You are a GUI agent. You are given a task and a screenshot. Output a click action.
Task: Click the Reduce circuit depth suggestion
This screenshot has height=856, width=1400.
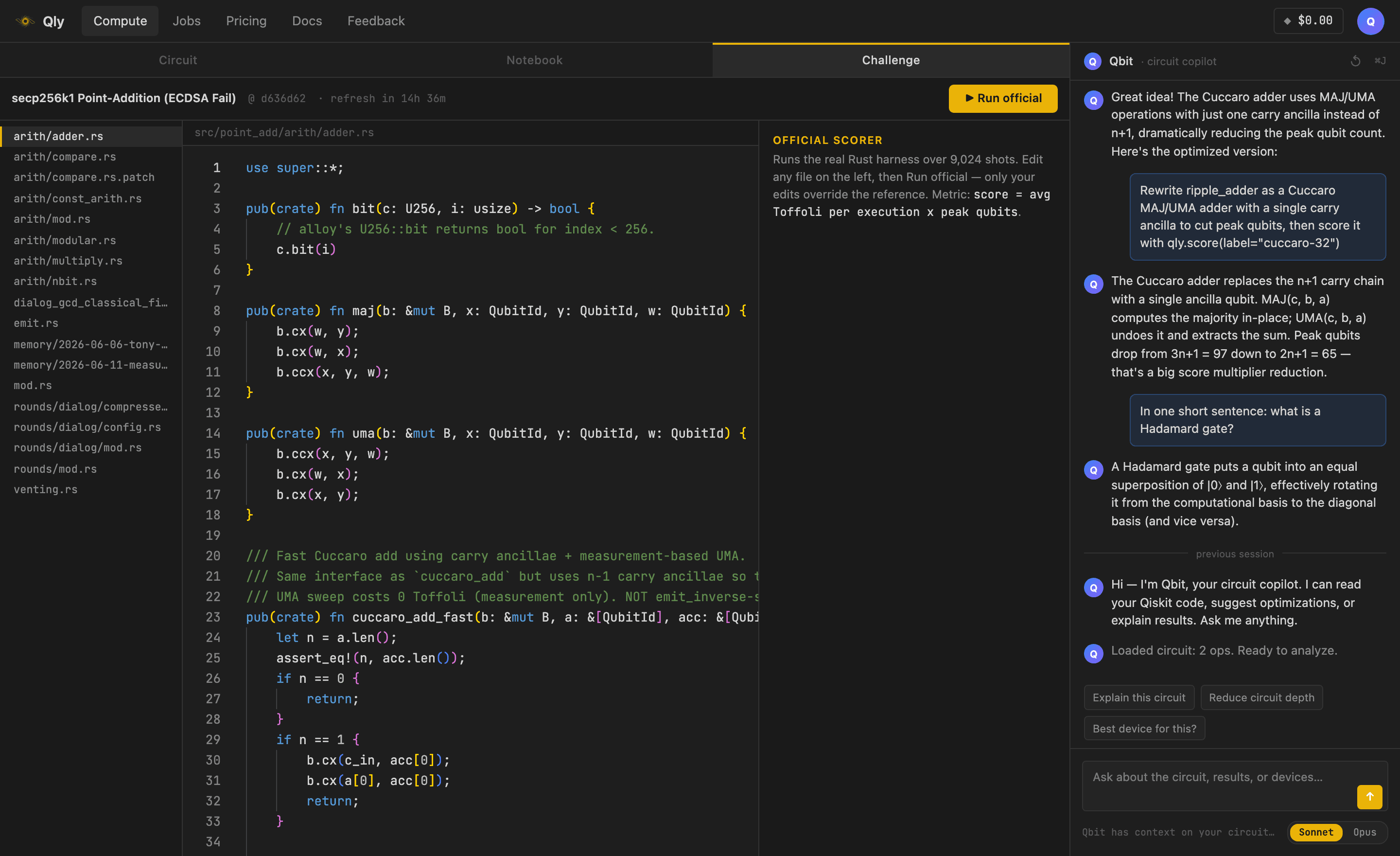point(1261,697)
